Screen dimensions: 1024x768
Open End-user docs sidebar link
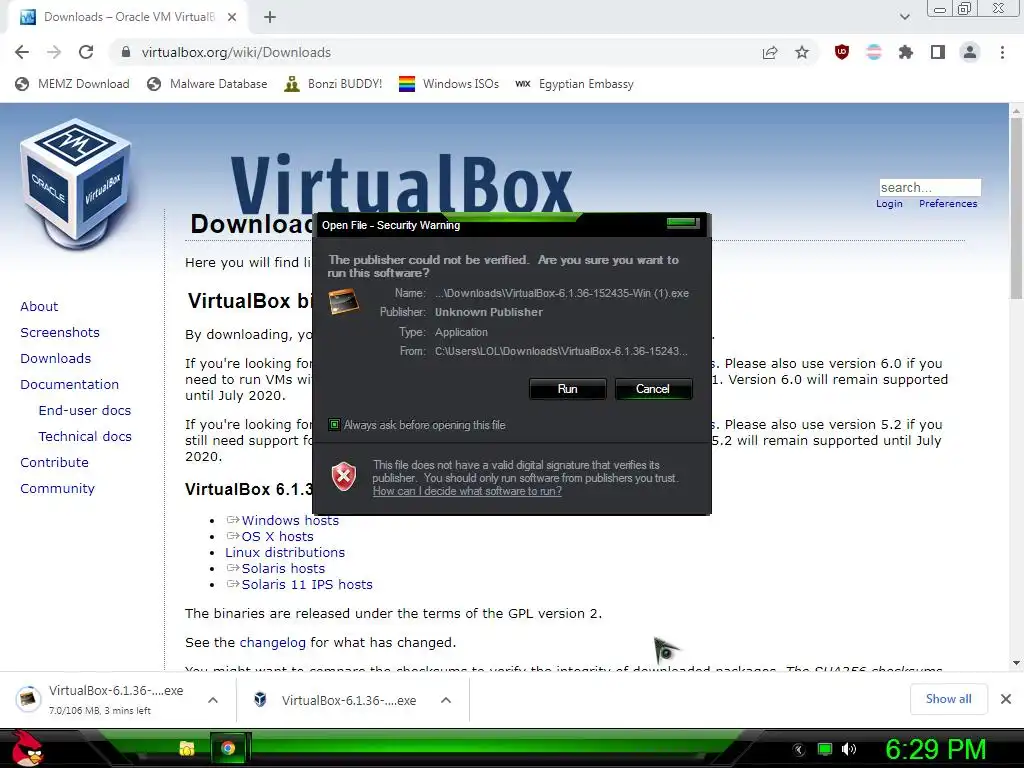[85, 410]
